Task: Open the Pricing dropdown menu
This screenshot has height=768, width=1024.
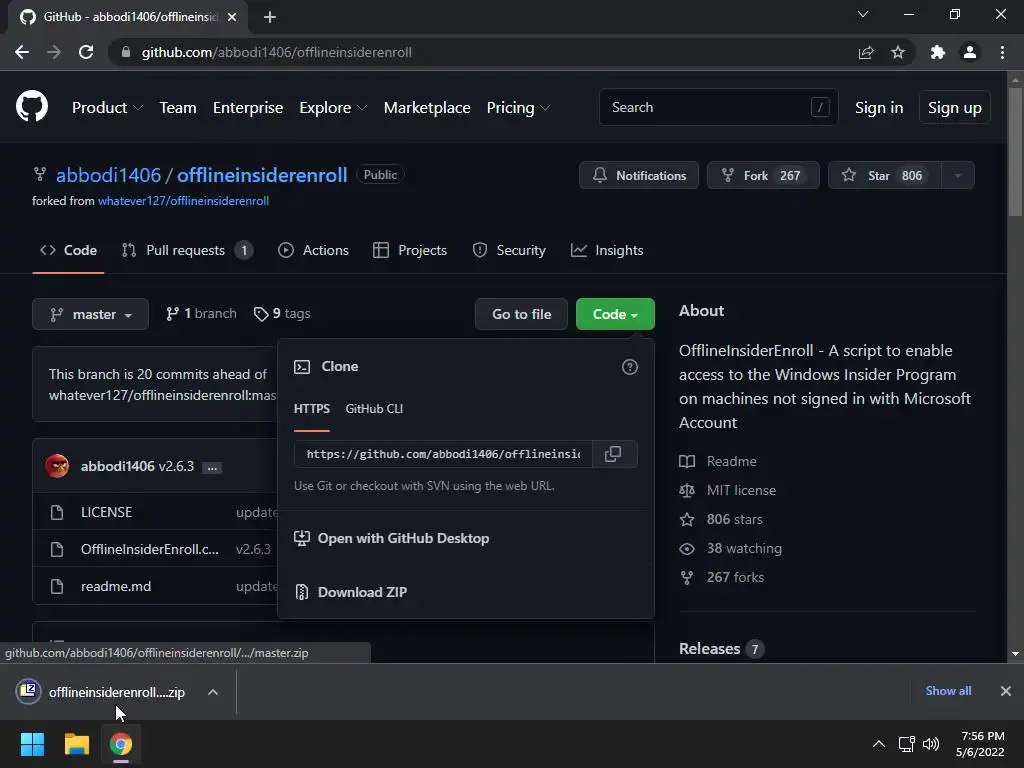Action: (x=518, y=108)
